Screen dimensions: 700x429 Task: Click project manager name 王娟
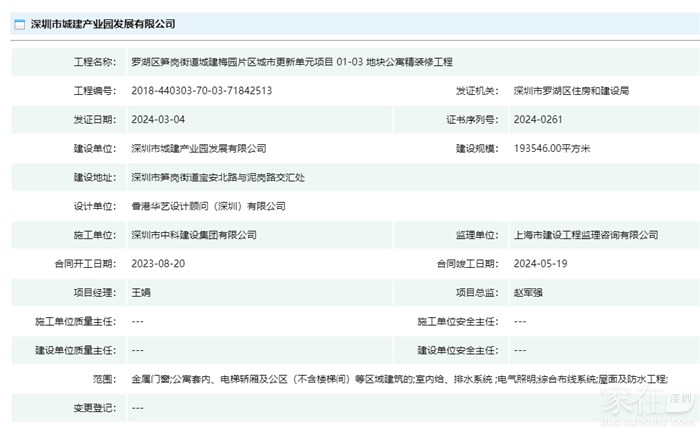click(141, 293)
